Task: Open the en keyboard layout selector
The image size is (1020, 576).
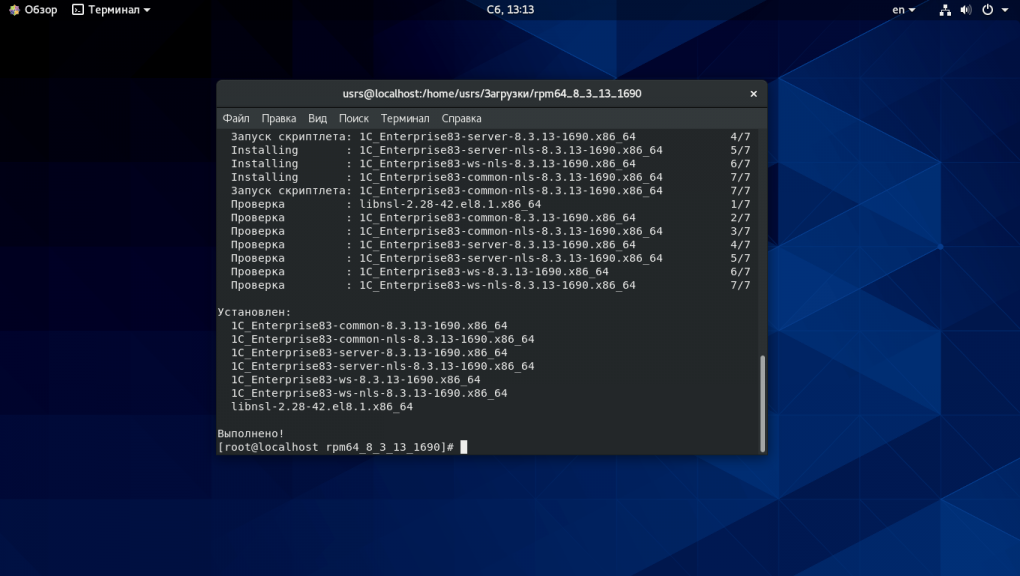Action: tap(903, 10)
